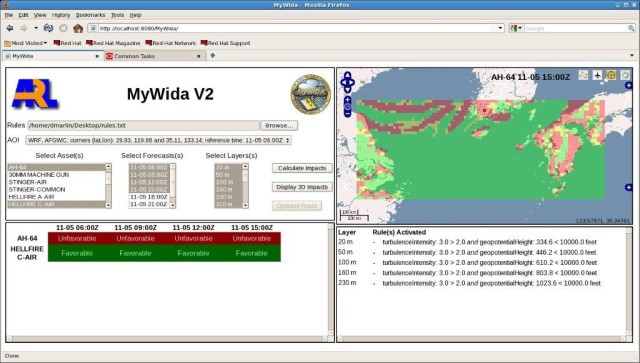Click the Rules file path field
The height and width of the screenshot is (363, 640).
pyautogui.click(x=143, y=125)
